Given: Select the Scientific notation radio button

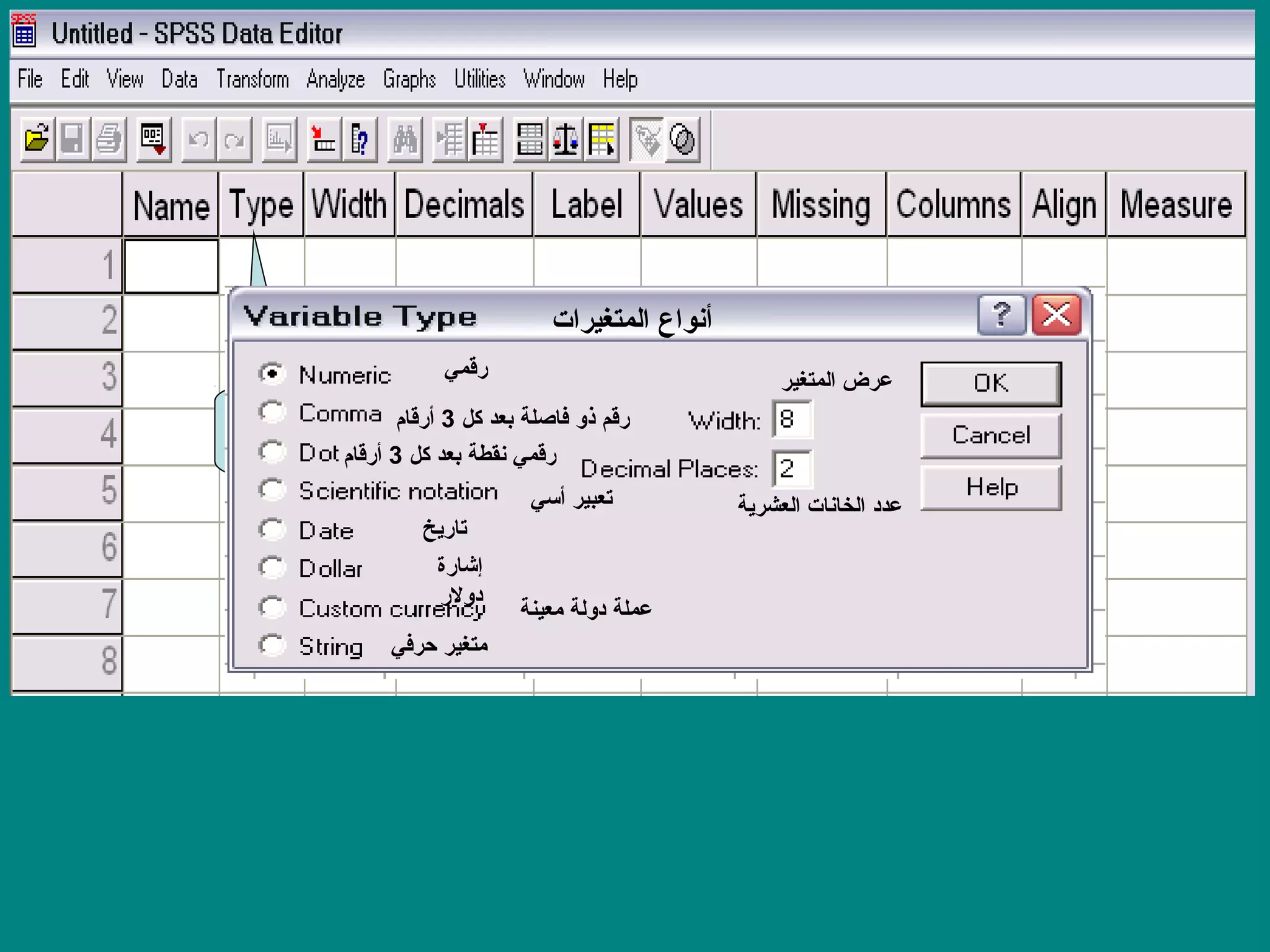Looking at the screenshot, I should (x=272, y=490).
